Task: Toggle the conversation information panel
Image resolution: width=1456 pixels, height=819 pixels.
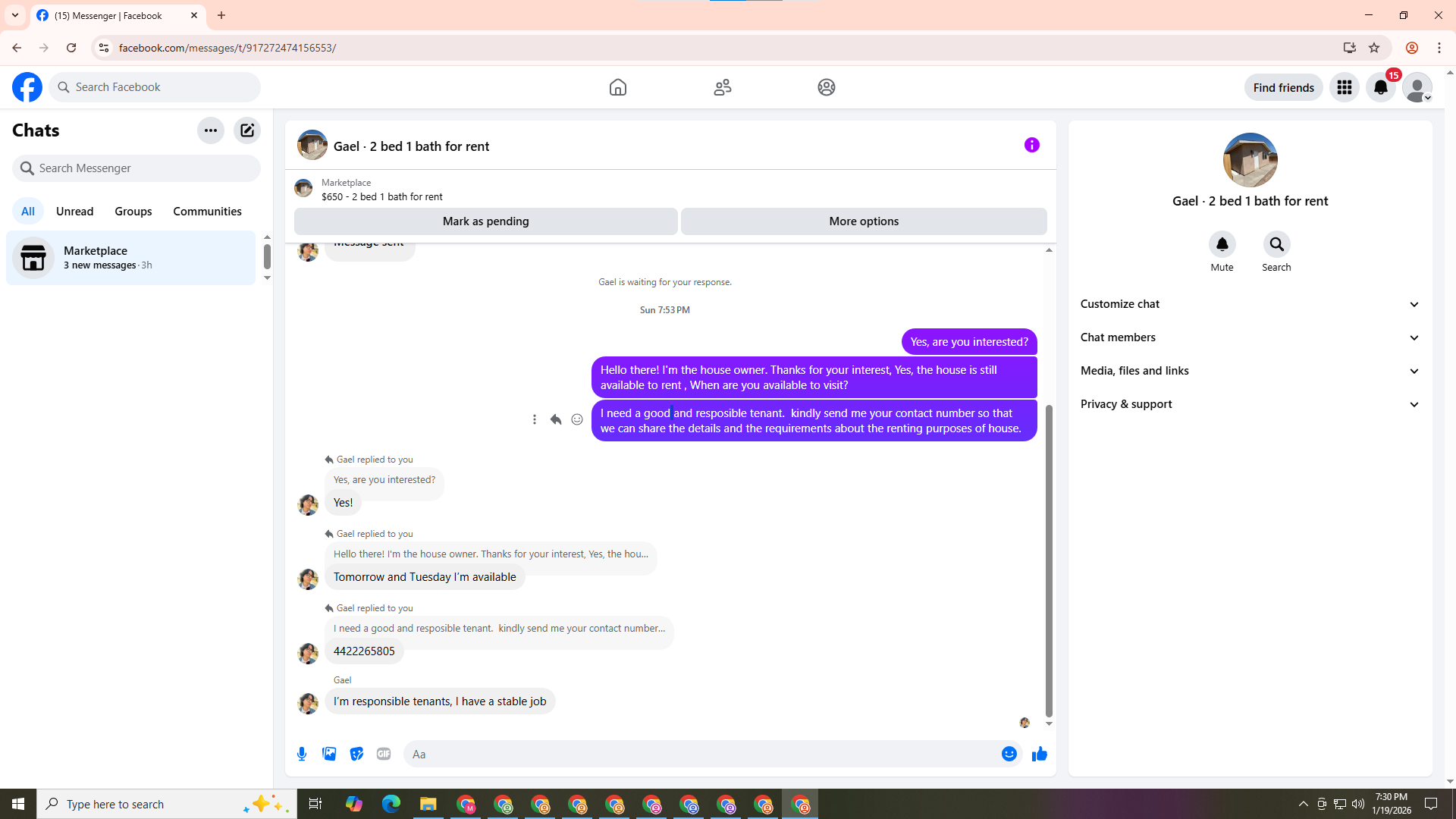Action: tap(1031, 145)
